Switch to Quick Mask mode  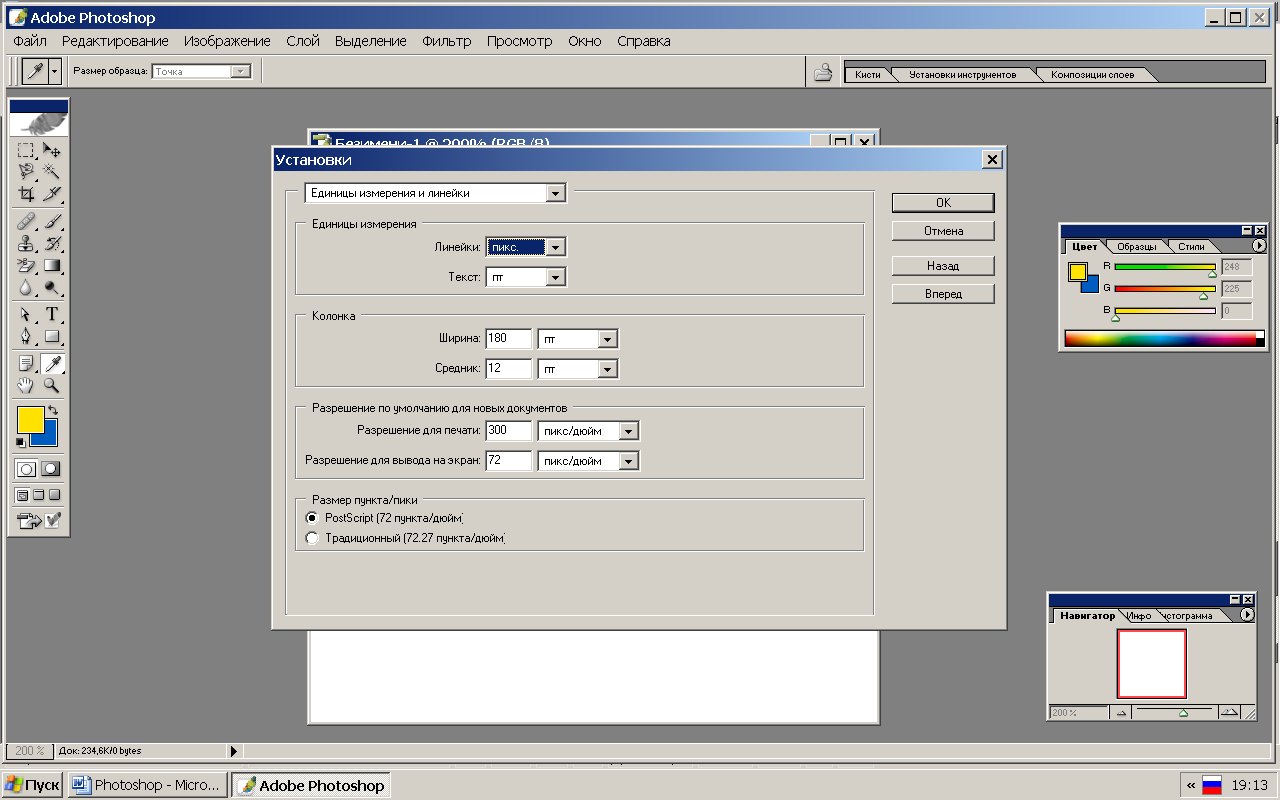pos(51,468)
